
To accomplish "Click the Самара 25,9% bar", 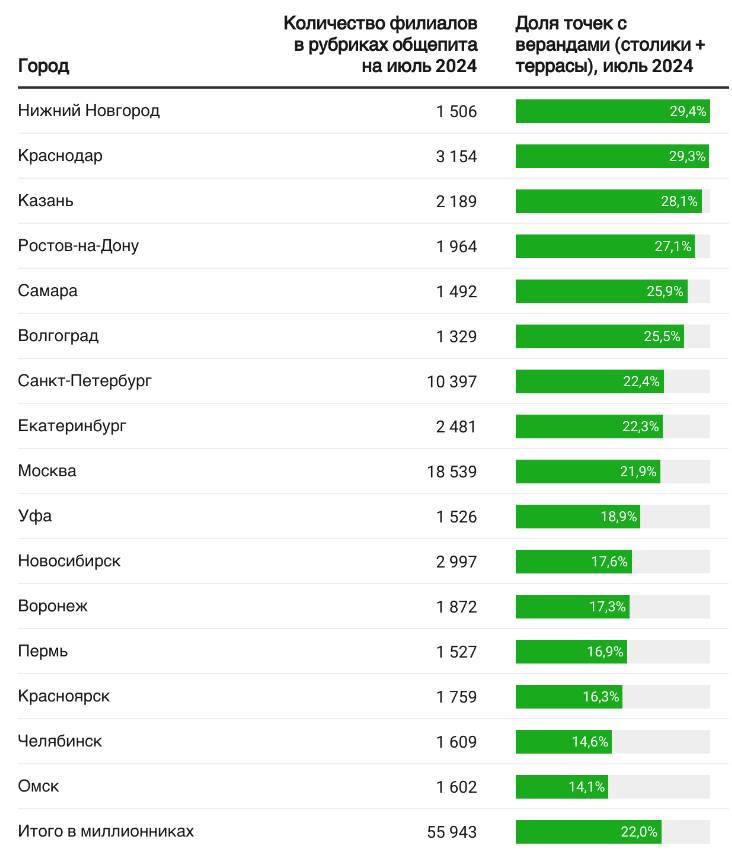I will pos(599,291).
